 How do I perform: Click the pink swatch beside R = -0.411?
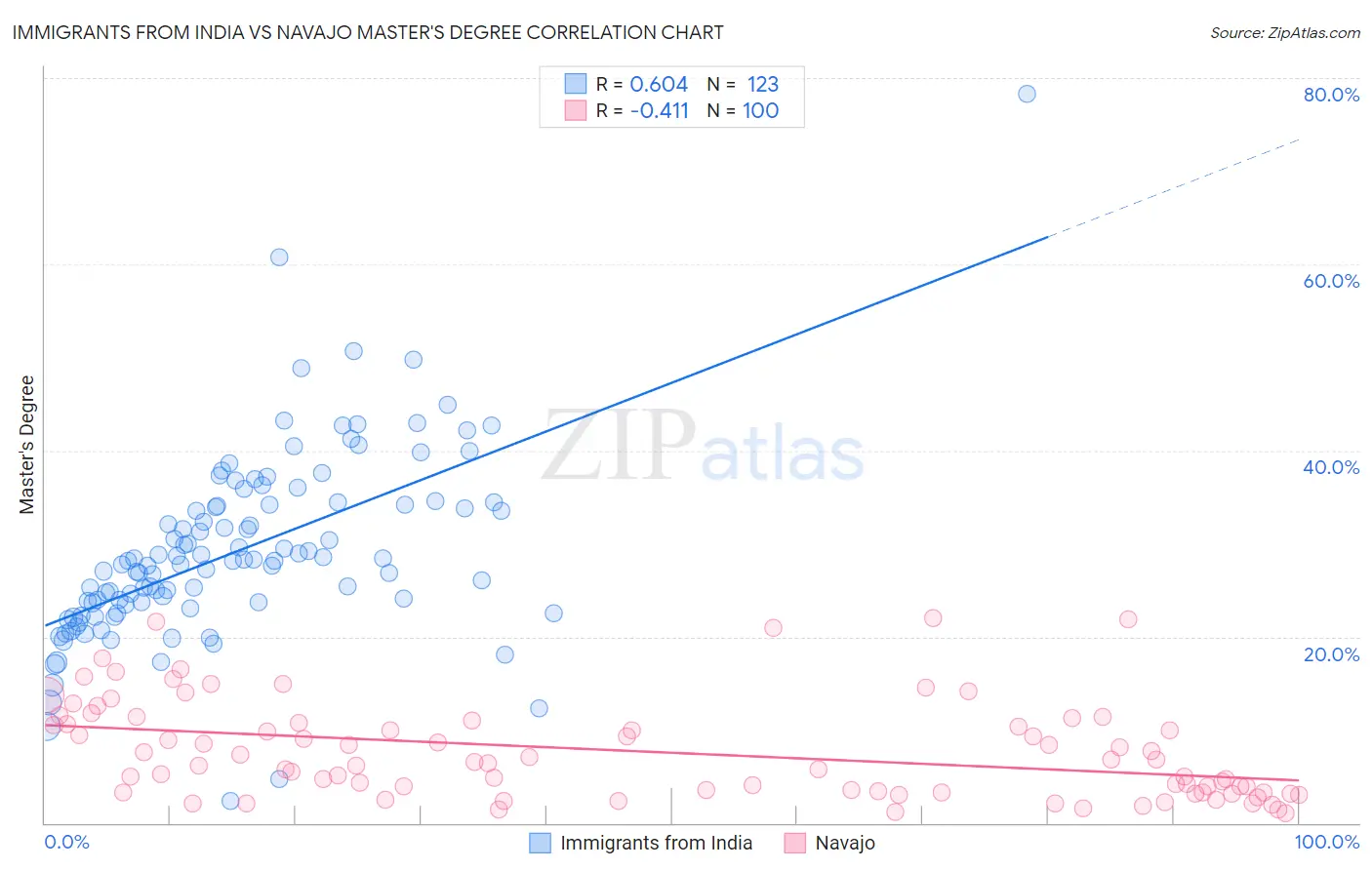tap(576, 110)
